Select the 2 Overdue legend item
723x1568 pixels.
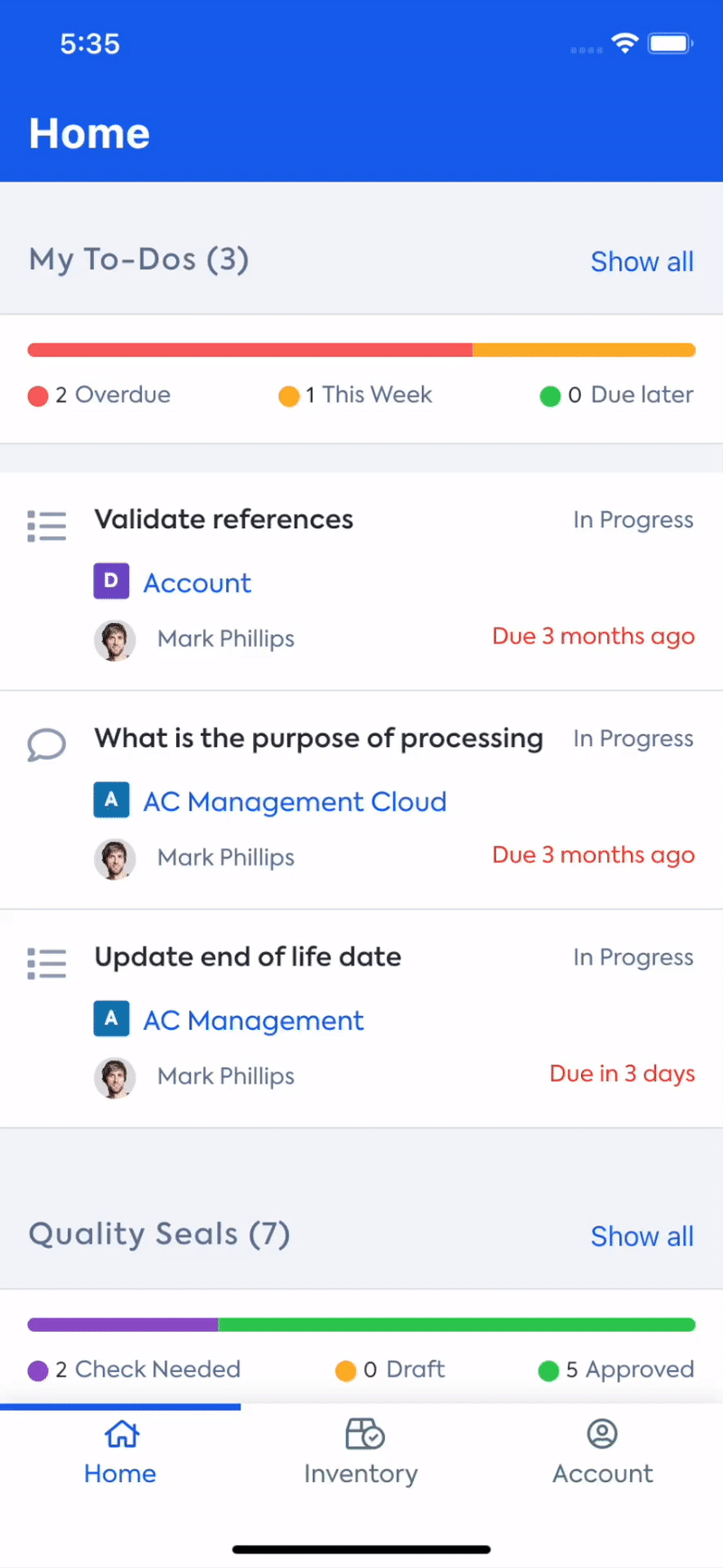pyautogui.click(x=99, y=395)
